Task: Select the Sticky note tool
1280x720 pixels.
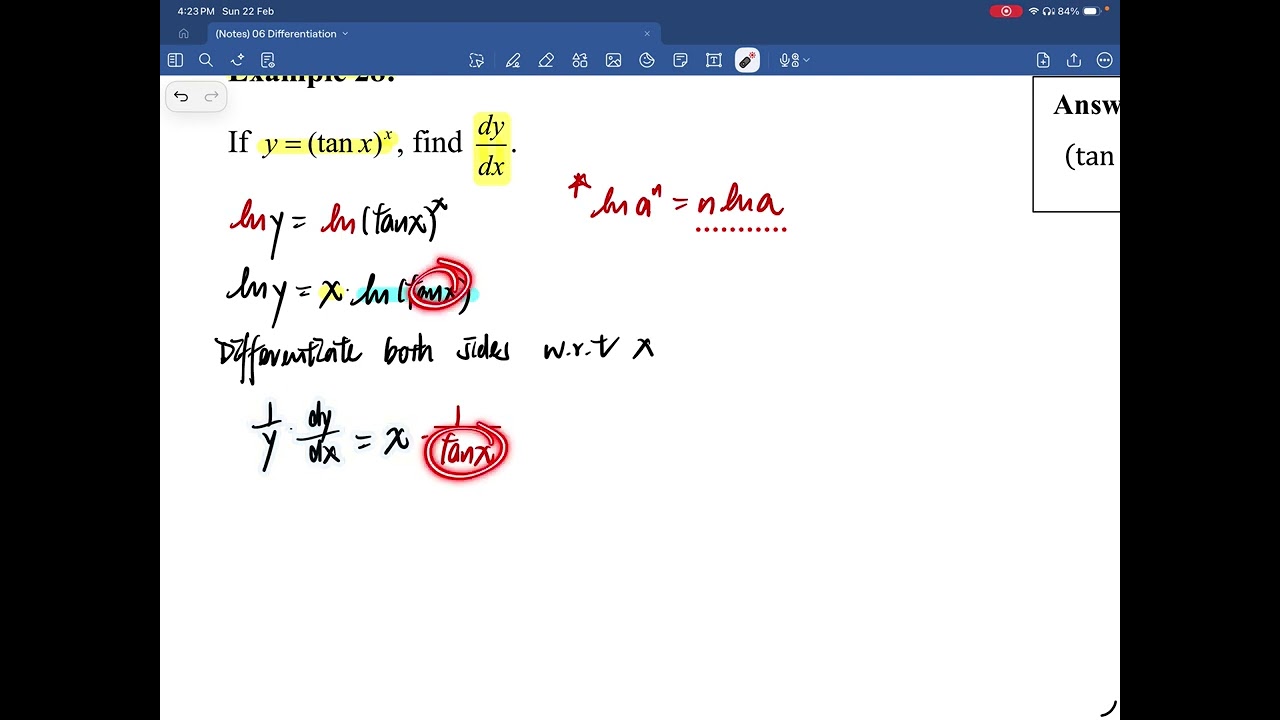Action: click(x=680, y=60)
